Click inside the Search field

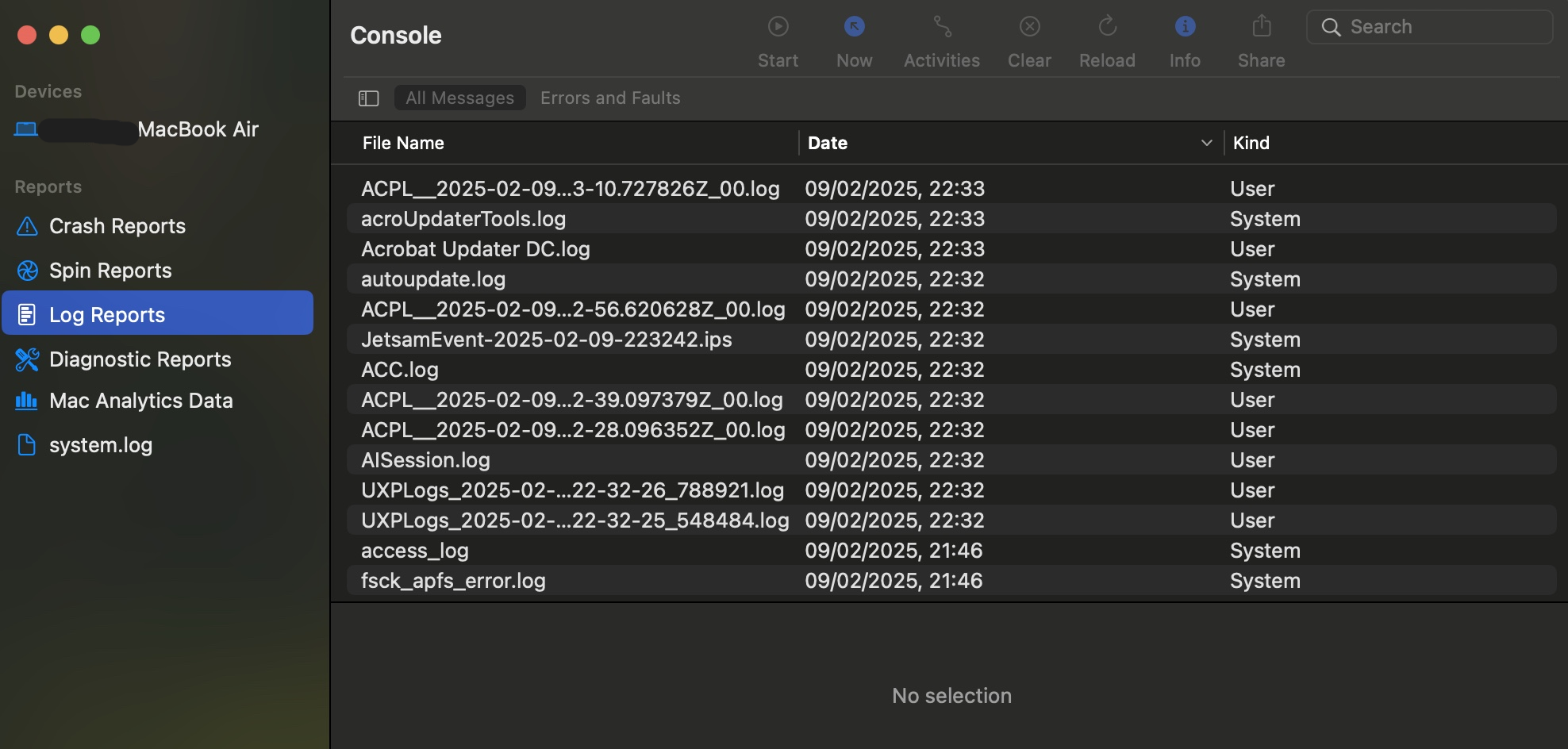(1428, 26)
